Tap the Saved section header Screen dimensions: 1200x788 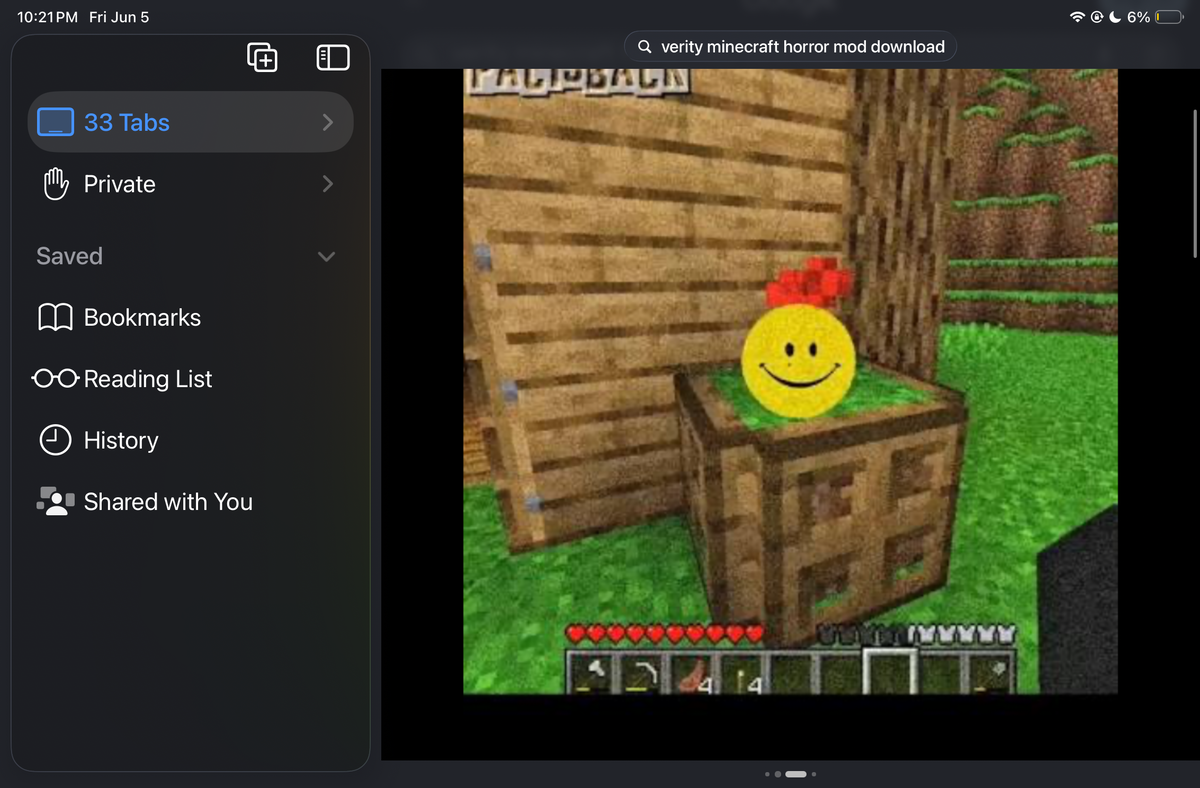[69, 256]
